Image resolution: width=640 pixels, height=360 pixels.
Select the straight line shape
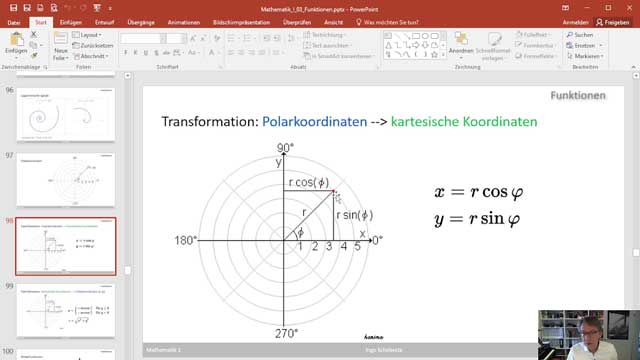coord(397,36)
